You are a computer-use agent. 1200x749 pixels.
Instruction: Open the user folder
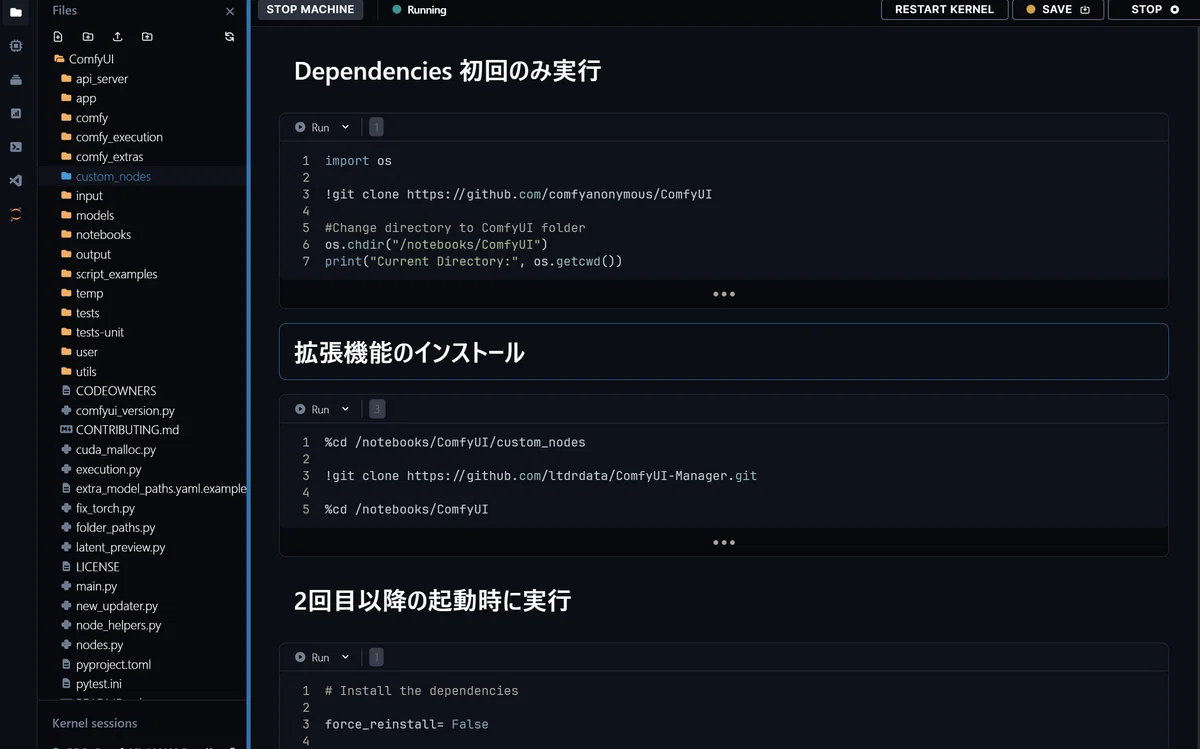(x=79, y=352)
